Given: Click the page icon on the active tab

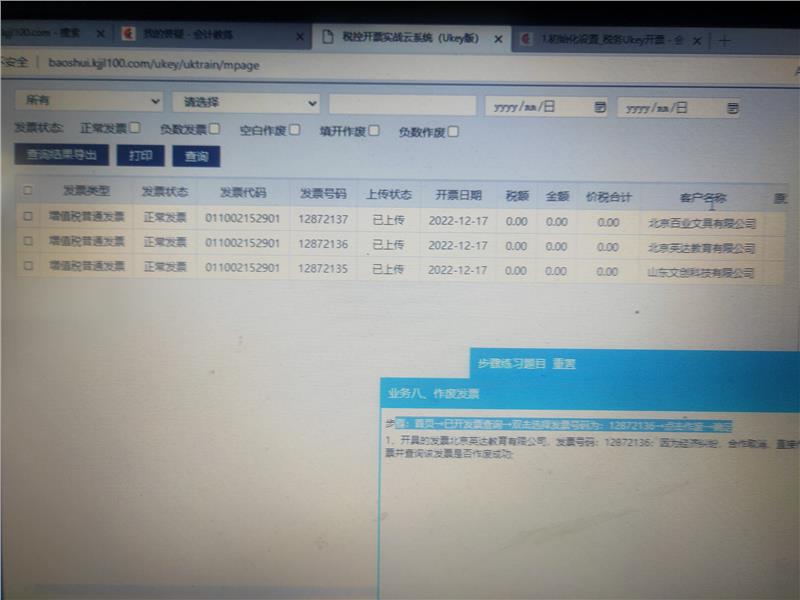Looking at the screenshot, I should 326,37.
